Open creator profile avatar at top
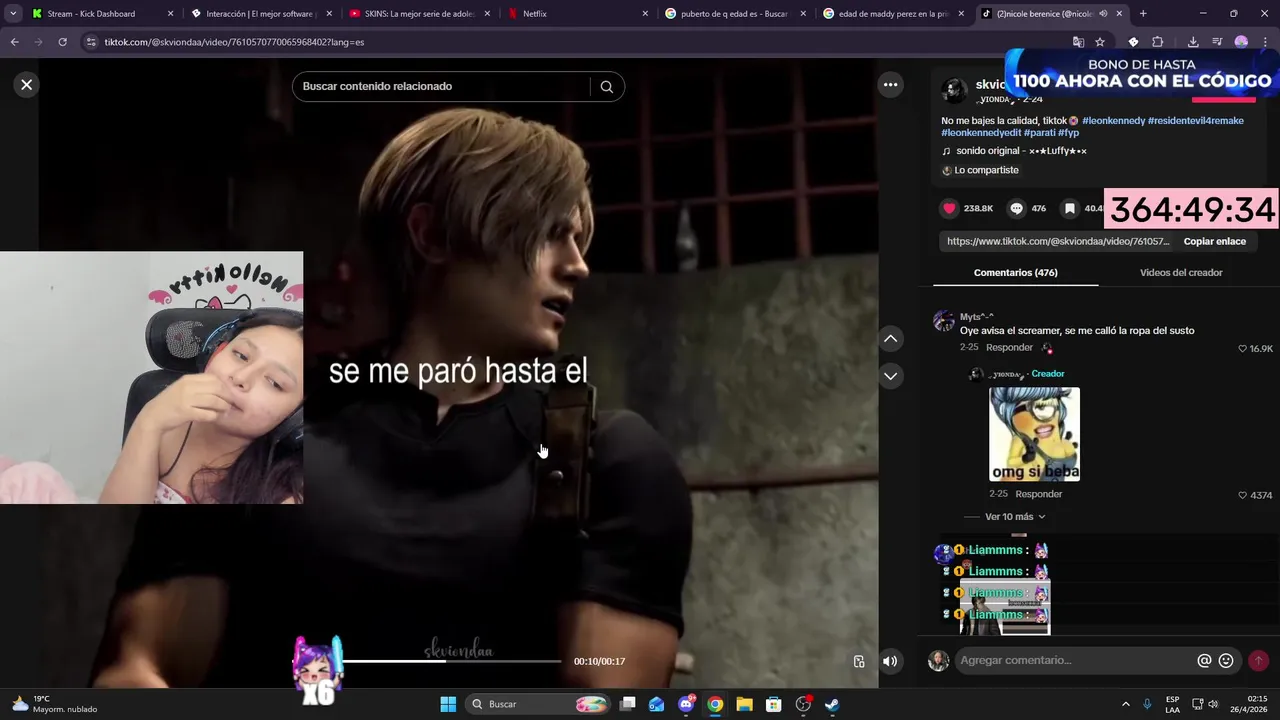 954,91
